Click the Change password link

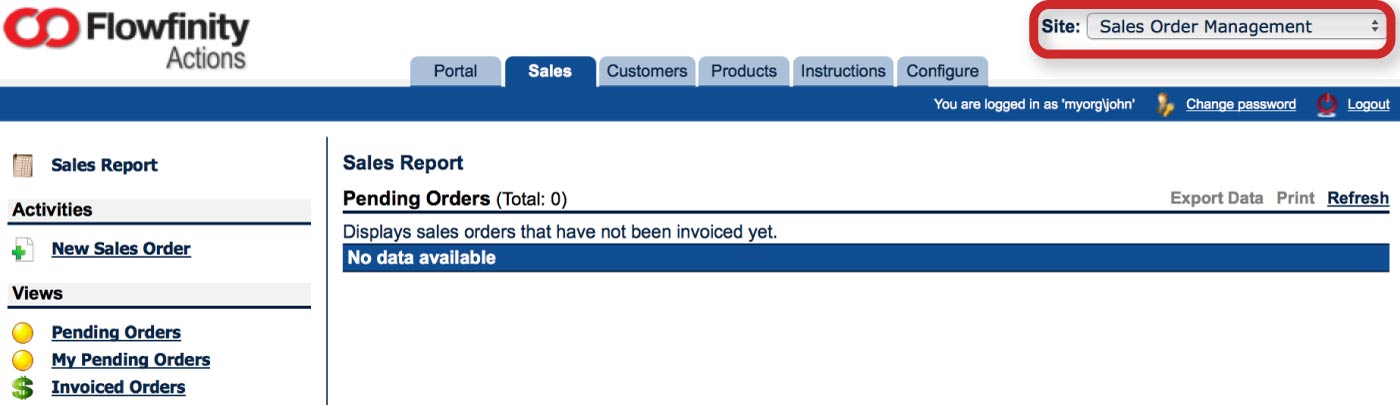coord(1241,104)
